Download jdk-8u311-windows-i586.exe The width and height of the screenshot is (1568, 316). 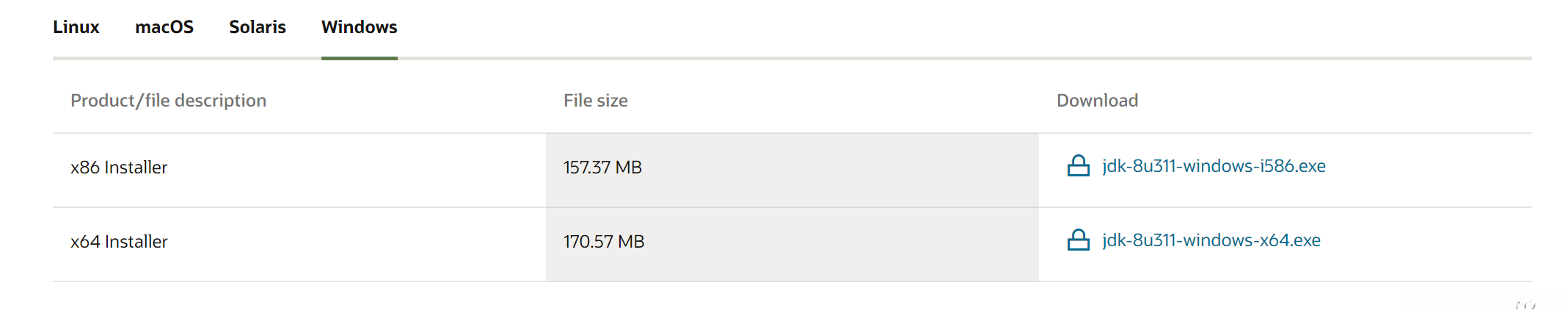[x=1214, y=166]
